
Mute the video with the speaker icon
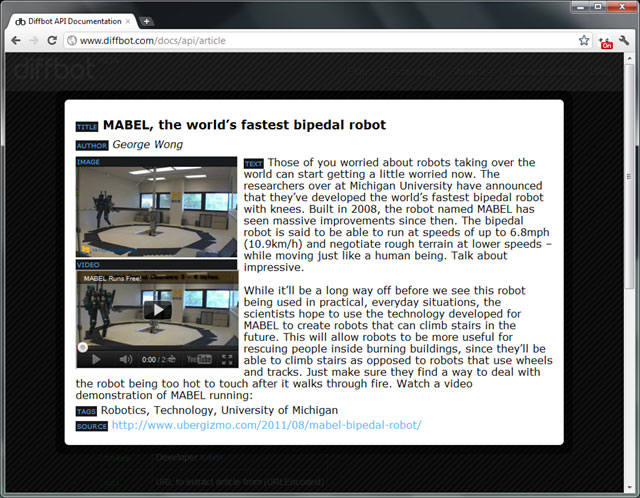coord(125,359)
